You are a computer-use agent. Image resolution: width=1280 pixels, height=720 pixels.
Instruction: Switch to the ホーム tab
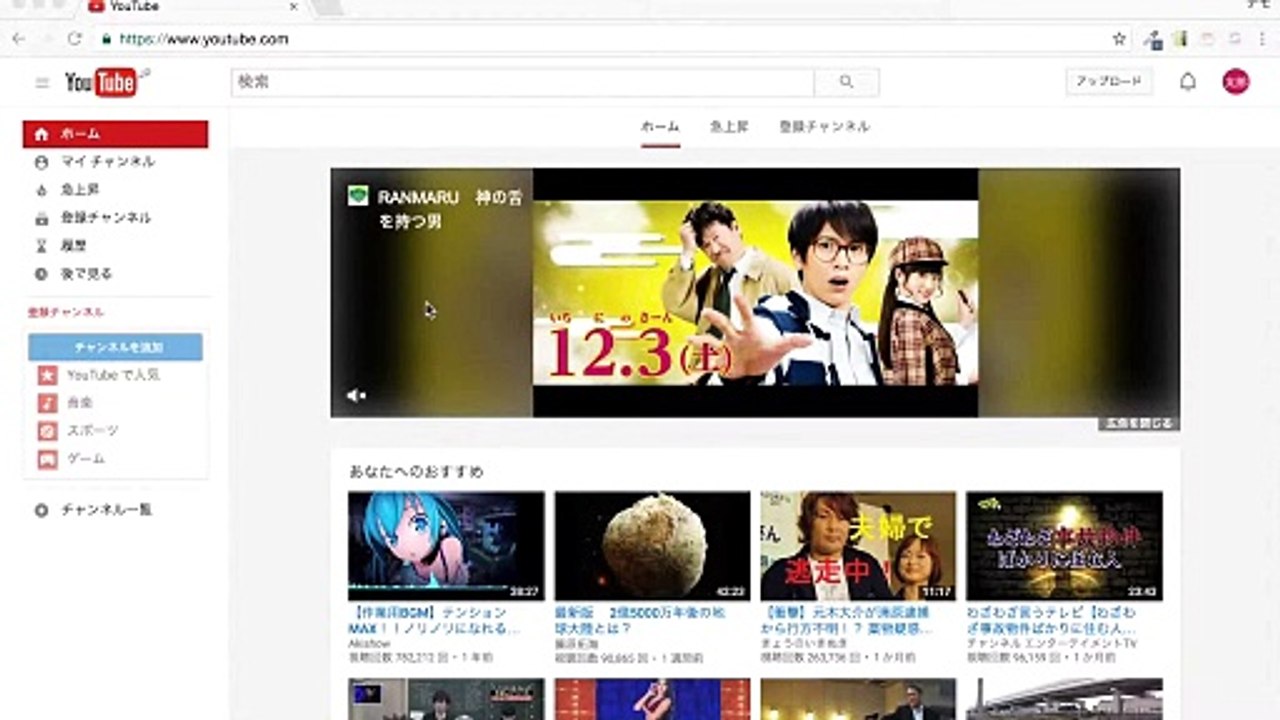[x=660, y=127]
